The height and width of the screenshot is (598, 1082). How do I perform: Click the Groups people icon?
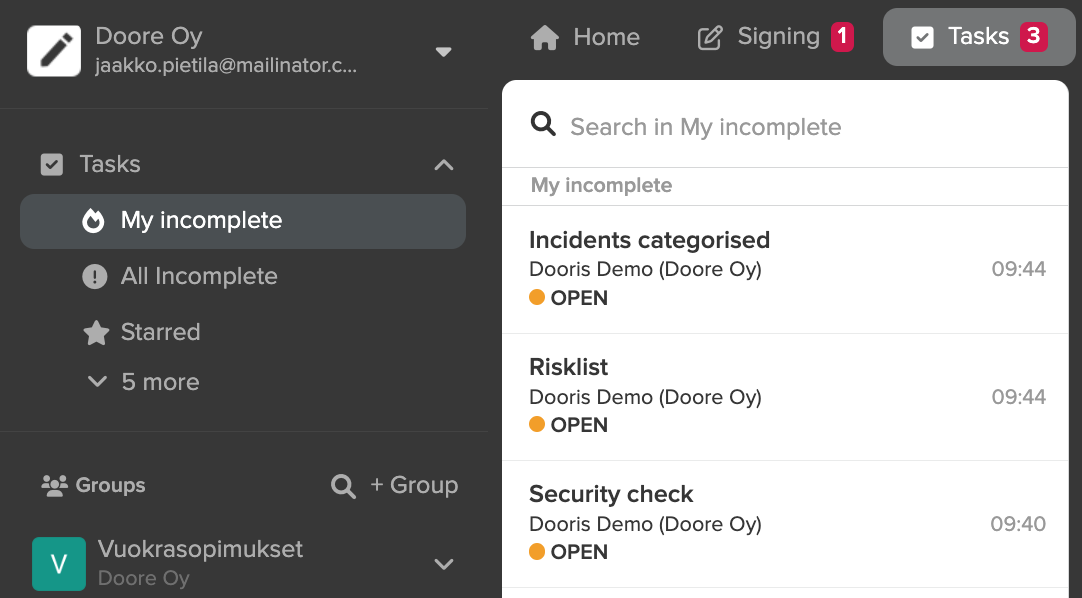pyautogui.click(x=55, y=486)
